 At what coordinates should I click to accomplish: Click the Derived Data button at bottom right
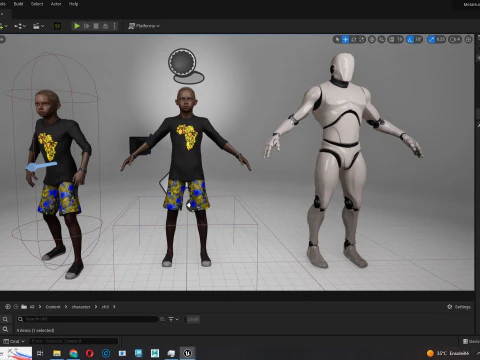[x=471, y=341]
